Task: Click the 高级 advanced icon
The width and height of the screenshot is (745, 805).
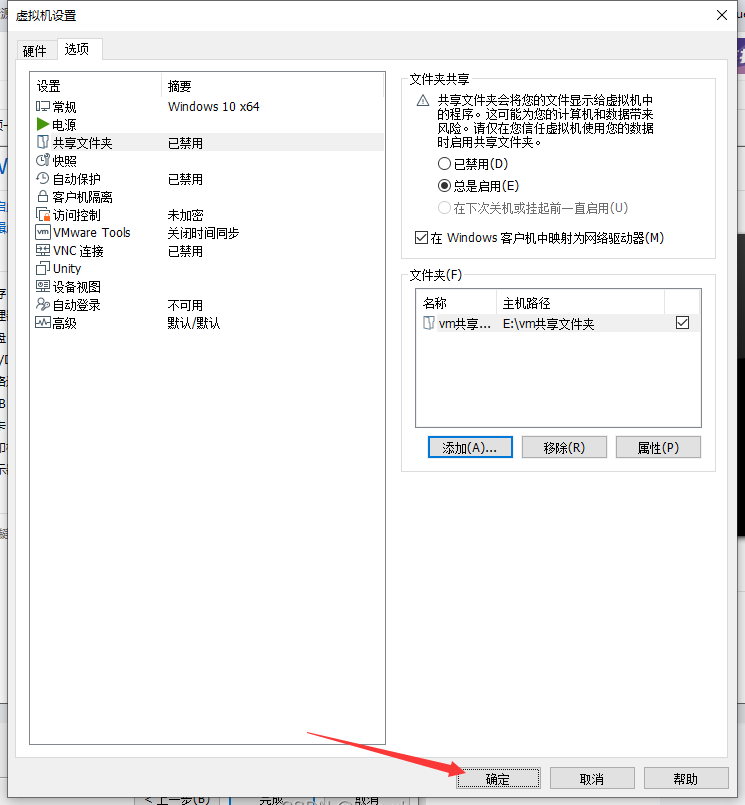Action: click(x=43, y=322)
